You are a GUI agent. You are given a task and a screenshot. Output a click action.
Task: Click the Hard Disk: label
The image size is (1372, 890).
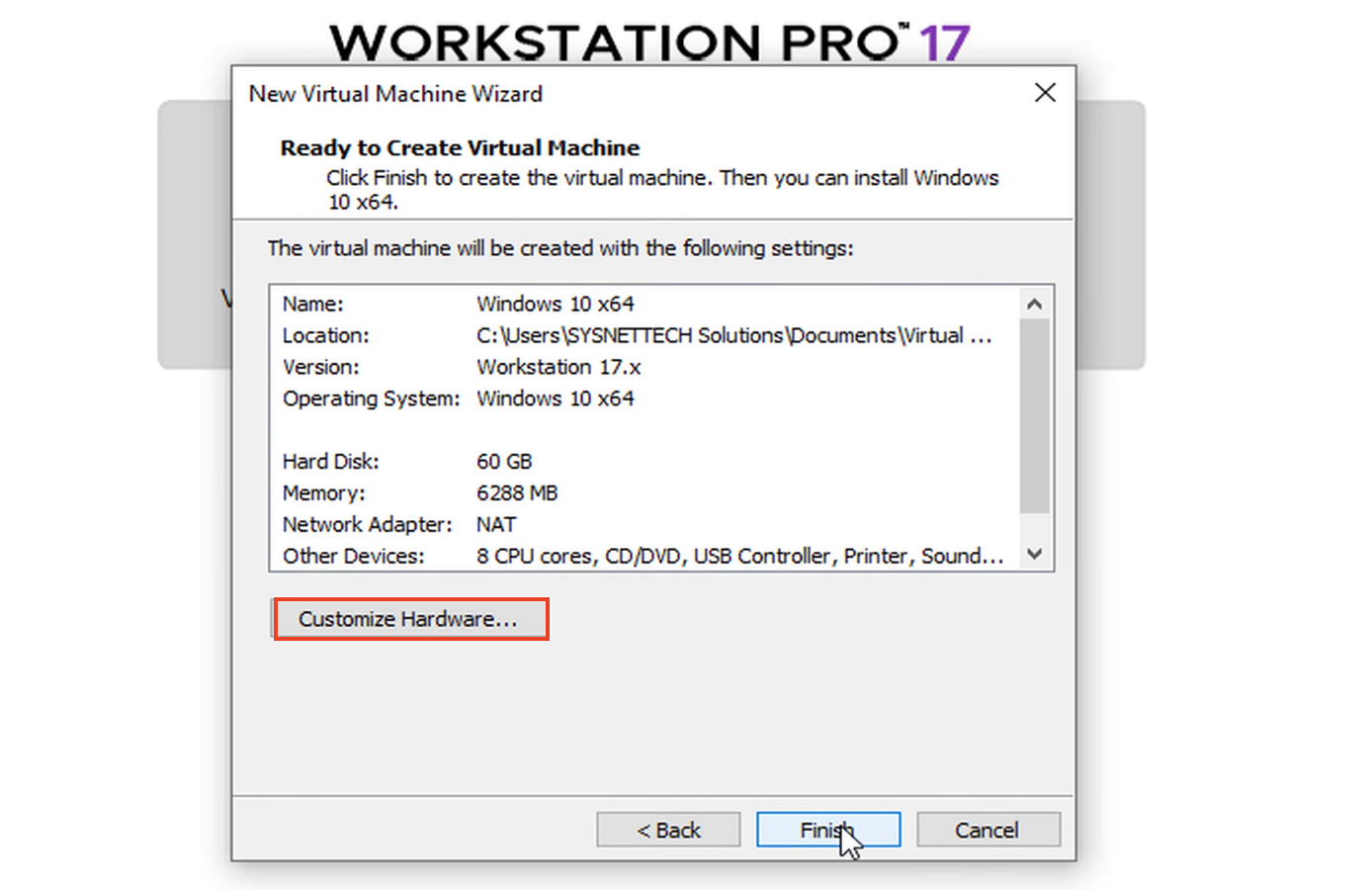point(330,462)
